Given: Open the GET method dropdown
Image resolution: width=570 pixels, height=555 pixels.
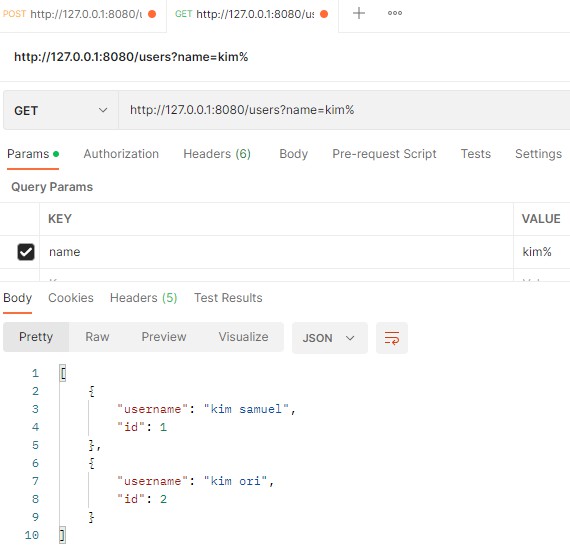Looking at the screenshot, I should [x=61, y=110].
